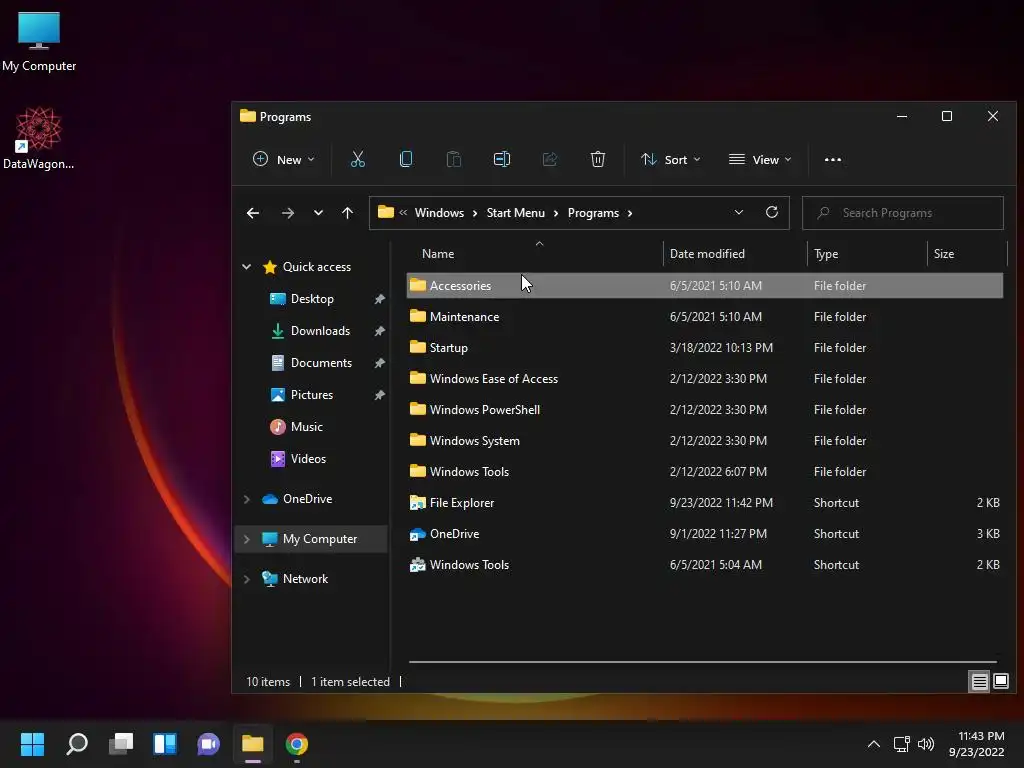This screenshot has height=768, width=1024.
Task: Sort by Date modified column header
Action: [x=735, y=253]
